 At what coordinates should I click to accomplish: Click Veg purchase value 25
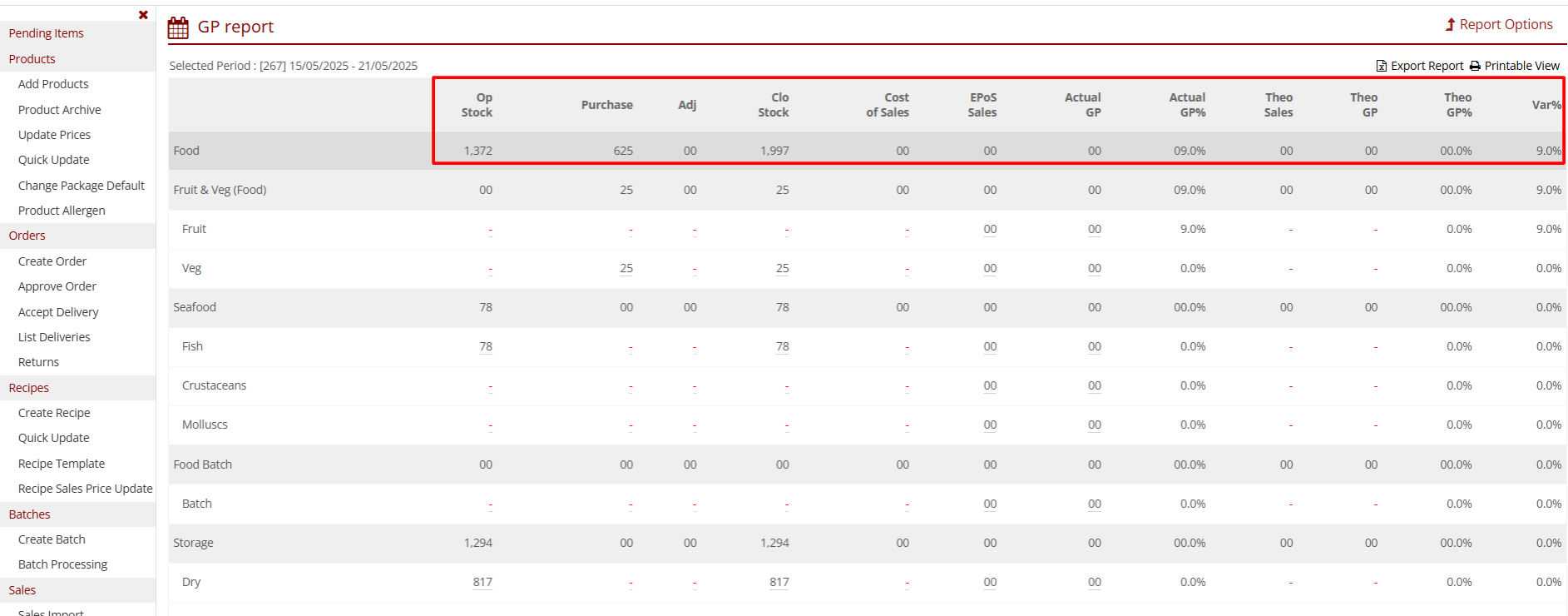click(626, 268)
